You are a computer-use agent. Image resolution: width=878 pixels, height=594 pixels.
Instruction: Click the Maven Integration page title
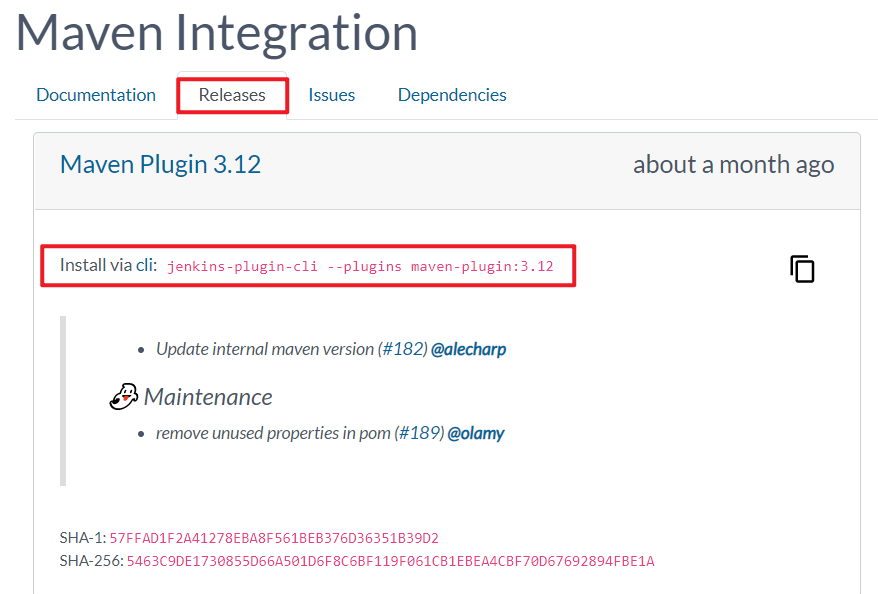pyautogui.click(x=217, y=32)
